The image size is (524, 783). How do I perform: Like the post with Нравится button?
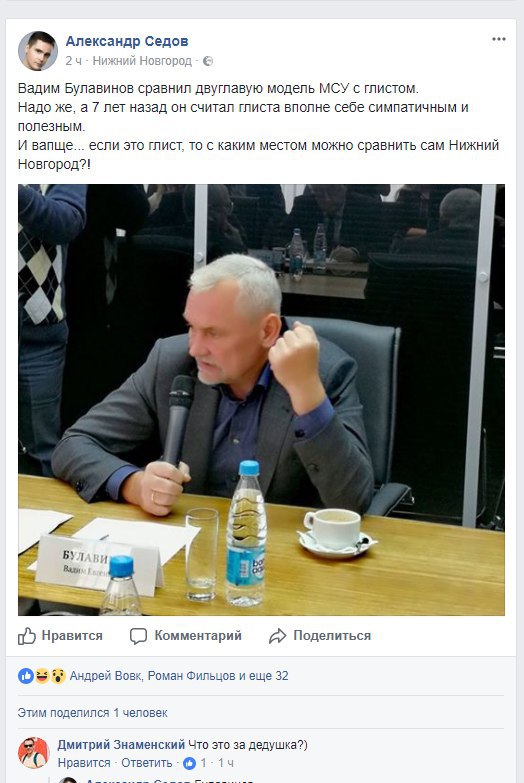click(60, 636)
